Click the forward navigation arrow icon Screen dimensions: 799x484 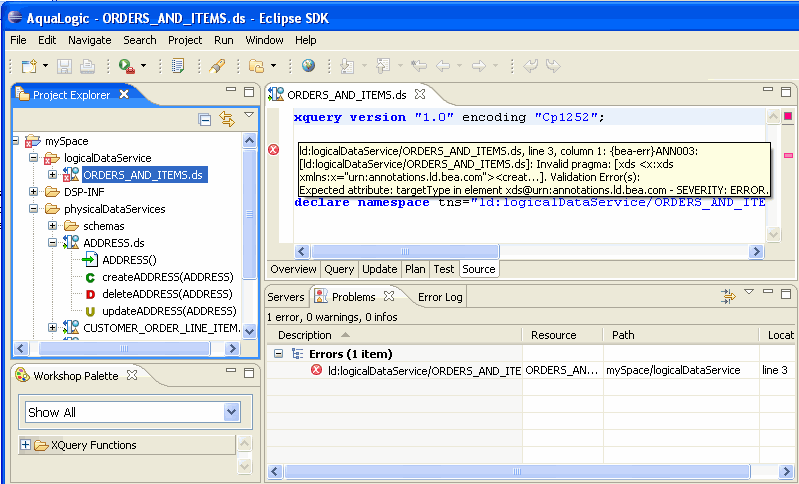[x=479, y=66]
